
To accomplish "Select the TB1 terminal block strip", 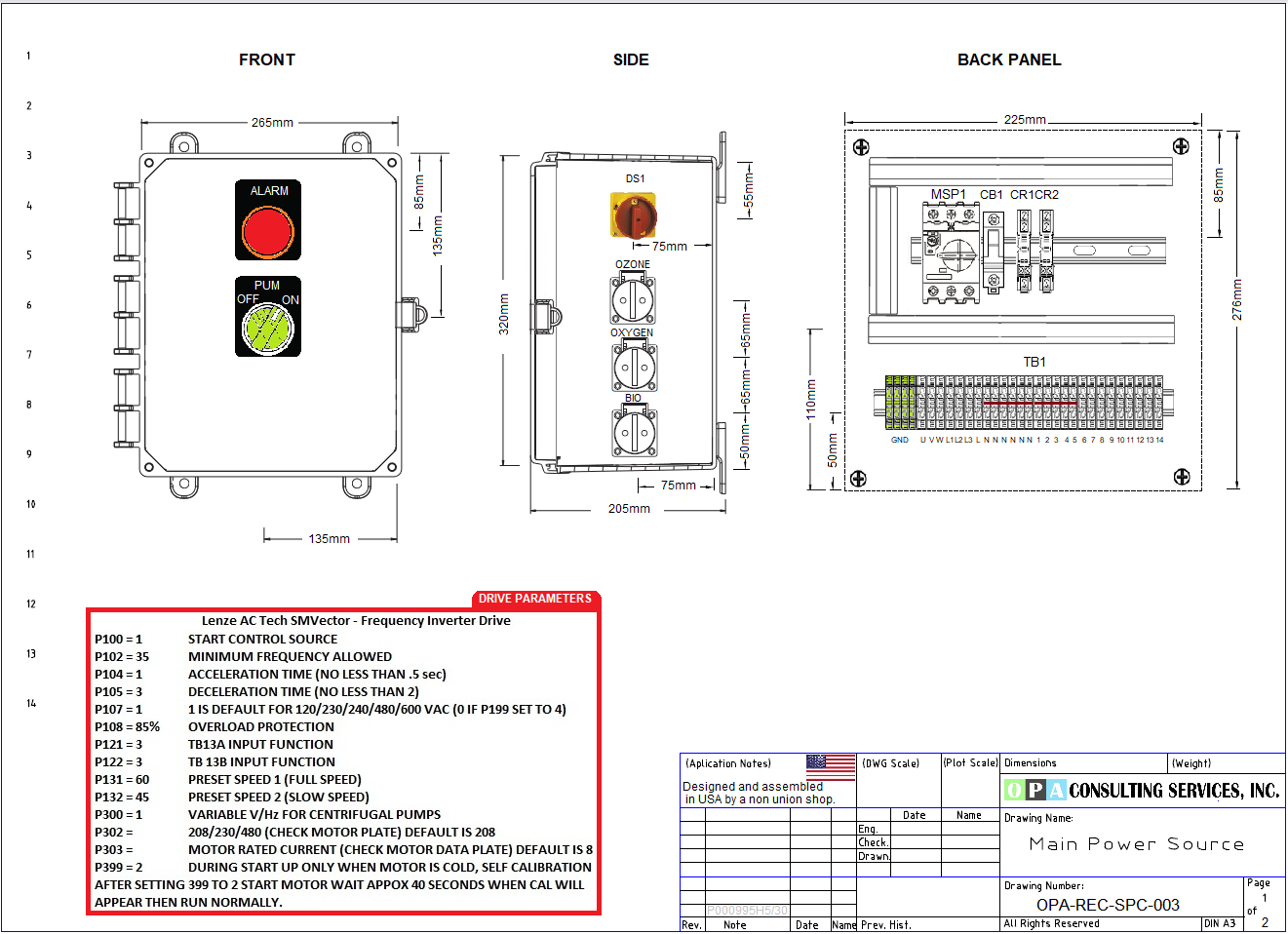I will coord(1026,402).
